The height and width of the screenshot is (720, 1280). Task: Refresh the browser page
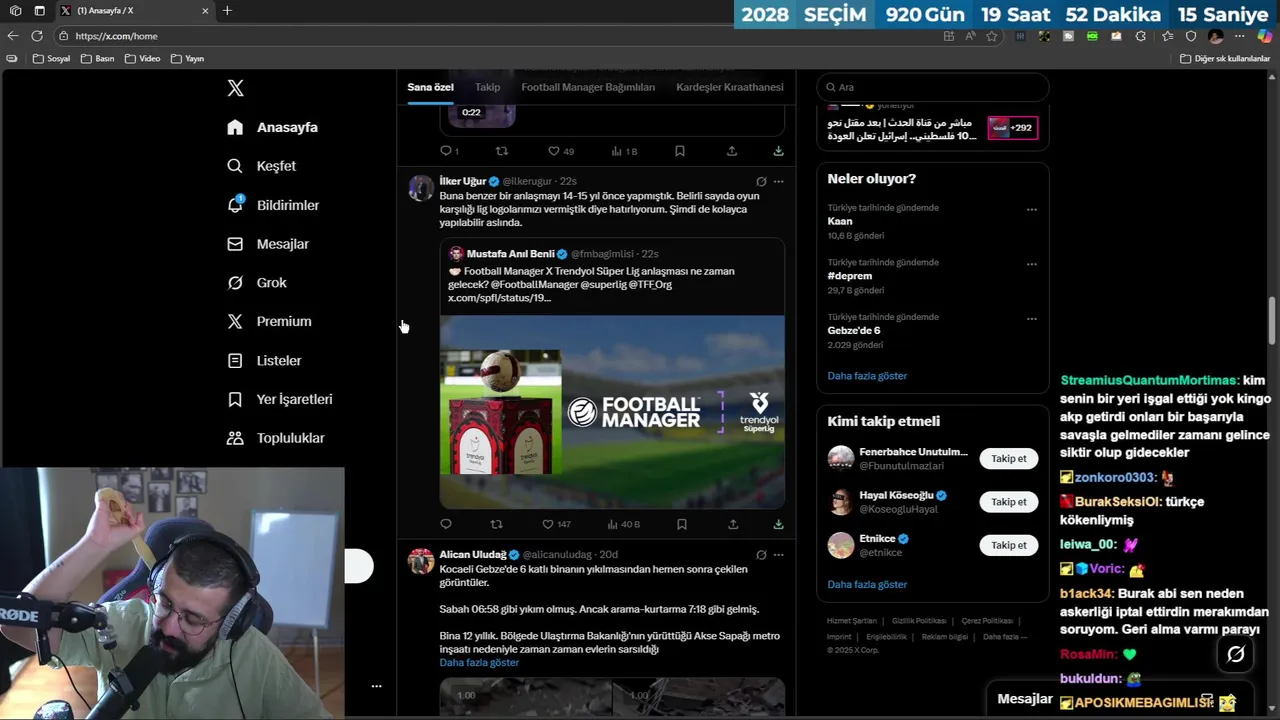pyautogui.click(x=37, y=36)
